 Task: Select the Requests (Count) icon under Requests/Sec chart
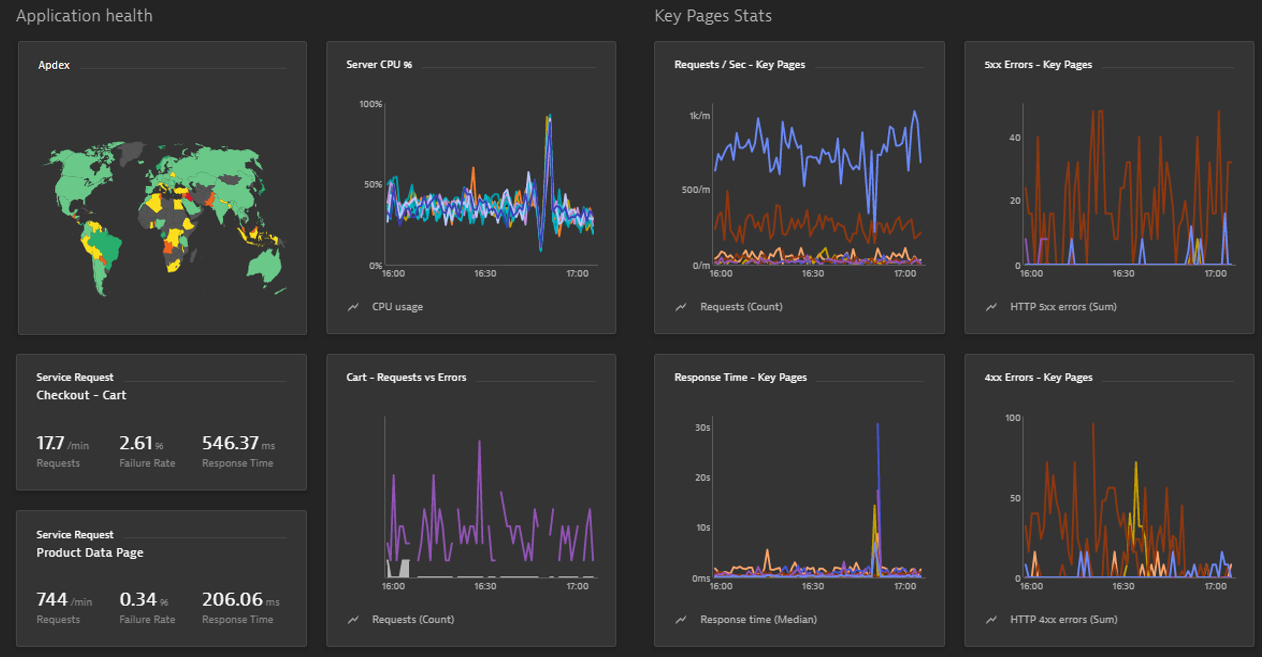pyautogui.click(x=680, y=307)
